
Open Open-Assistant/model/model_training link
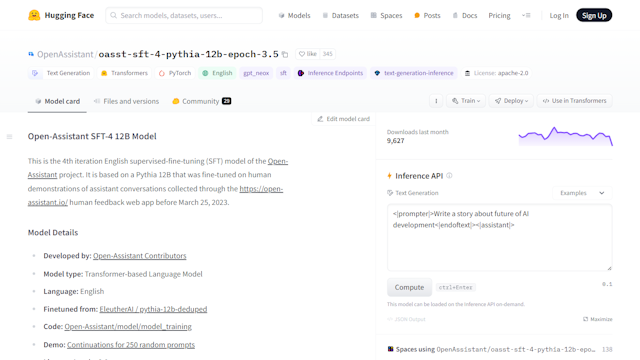click(128, 327)
